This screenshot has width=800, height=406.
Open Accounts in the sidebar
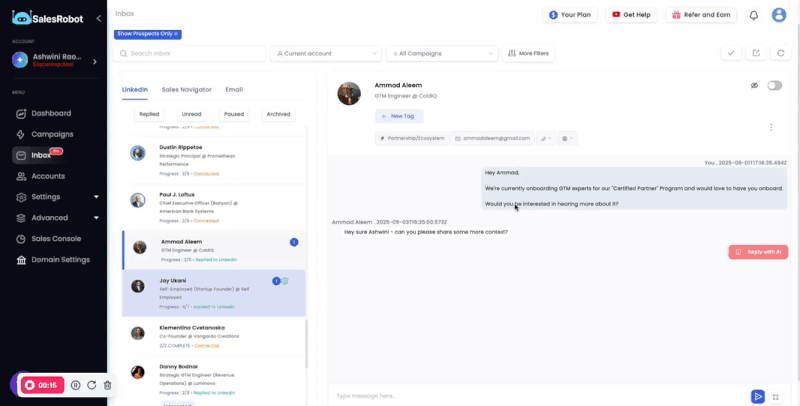point(48,176)
